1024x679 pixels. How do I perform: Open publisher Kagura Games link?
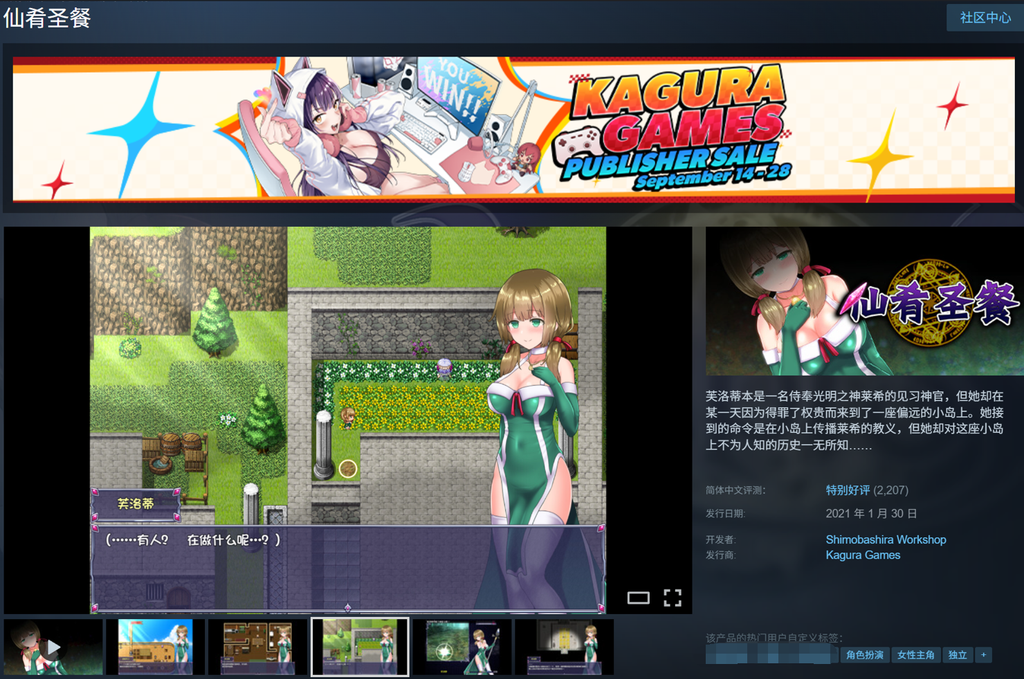click(863, 555)
